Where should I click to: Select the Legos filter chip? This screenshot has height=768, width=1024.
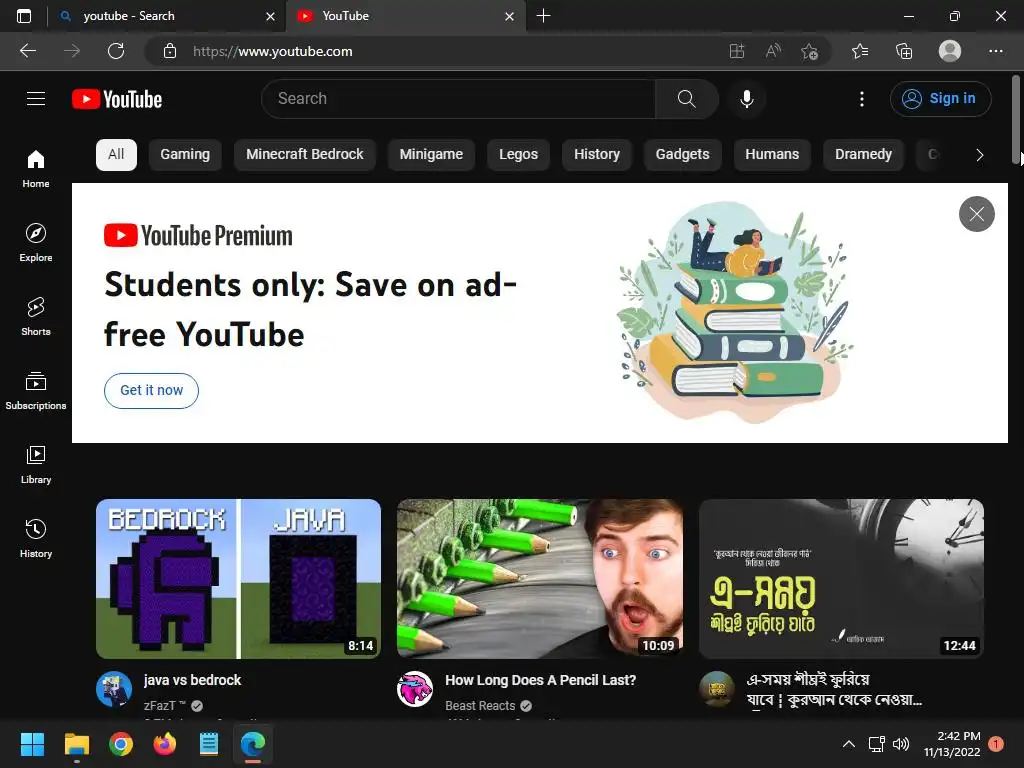click(x=519, y=155)
